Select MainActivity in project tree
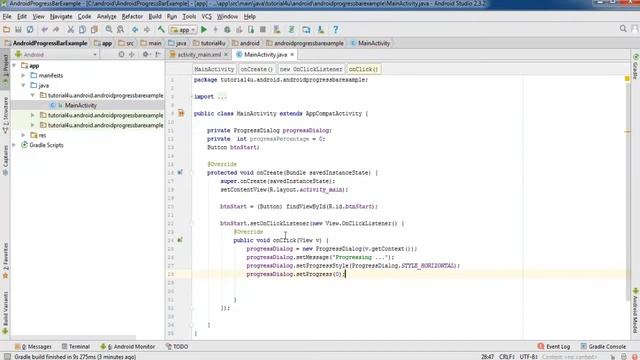 (81, 105)
